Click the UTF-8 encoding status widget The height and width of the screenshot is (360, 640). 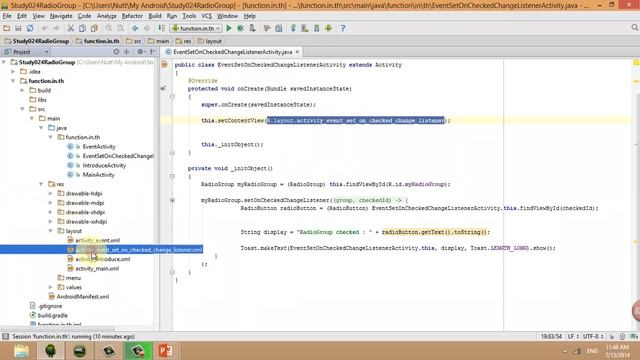[593, 336]
